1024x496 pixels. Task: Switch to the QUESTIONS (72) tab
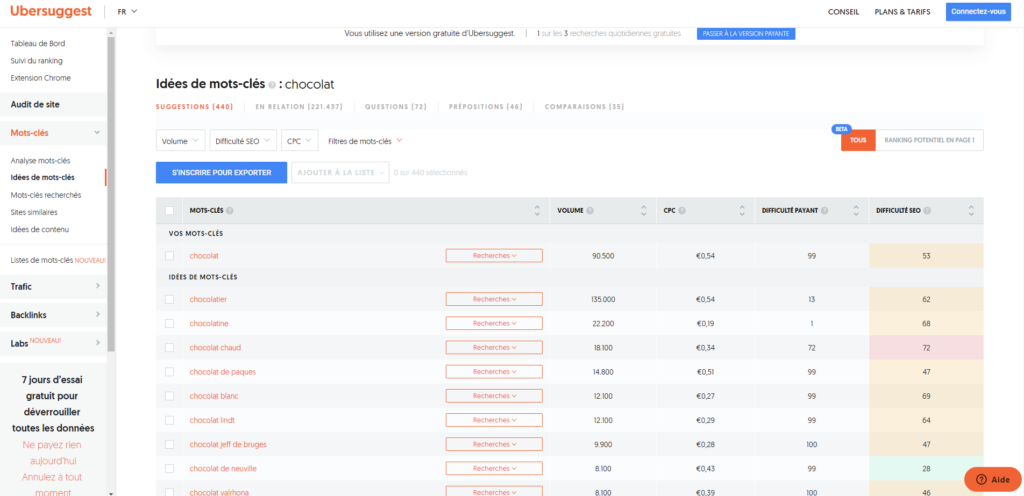(x=396, y=106)
